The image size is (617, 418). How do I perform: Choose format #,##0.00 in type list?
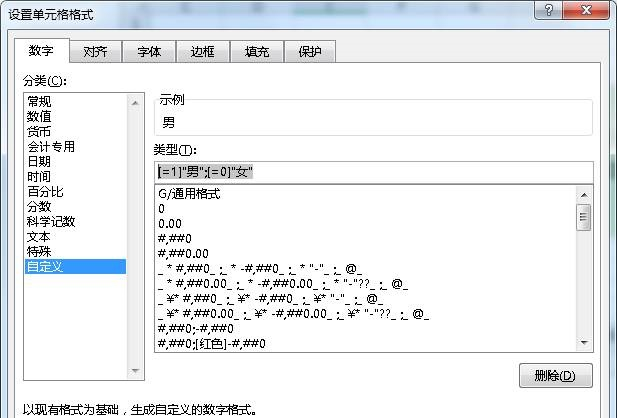point(365,253)
